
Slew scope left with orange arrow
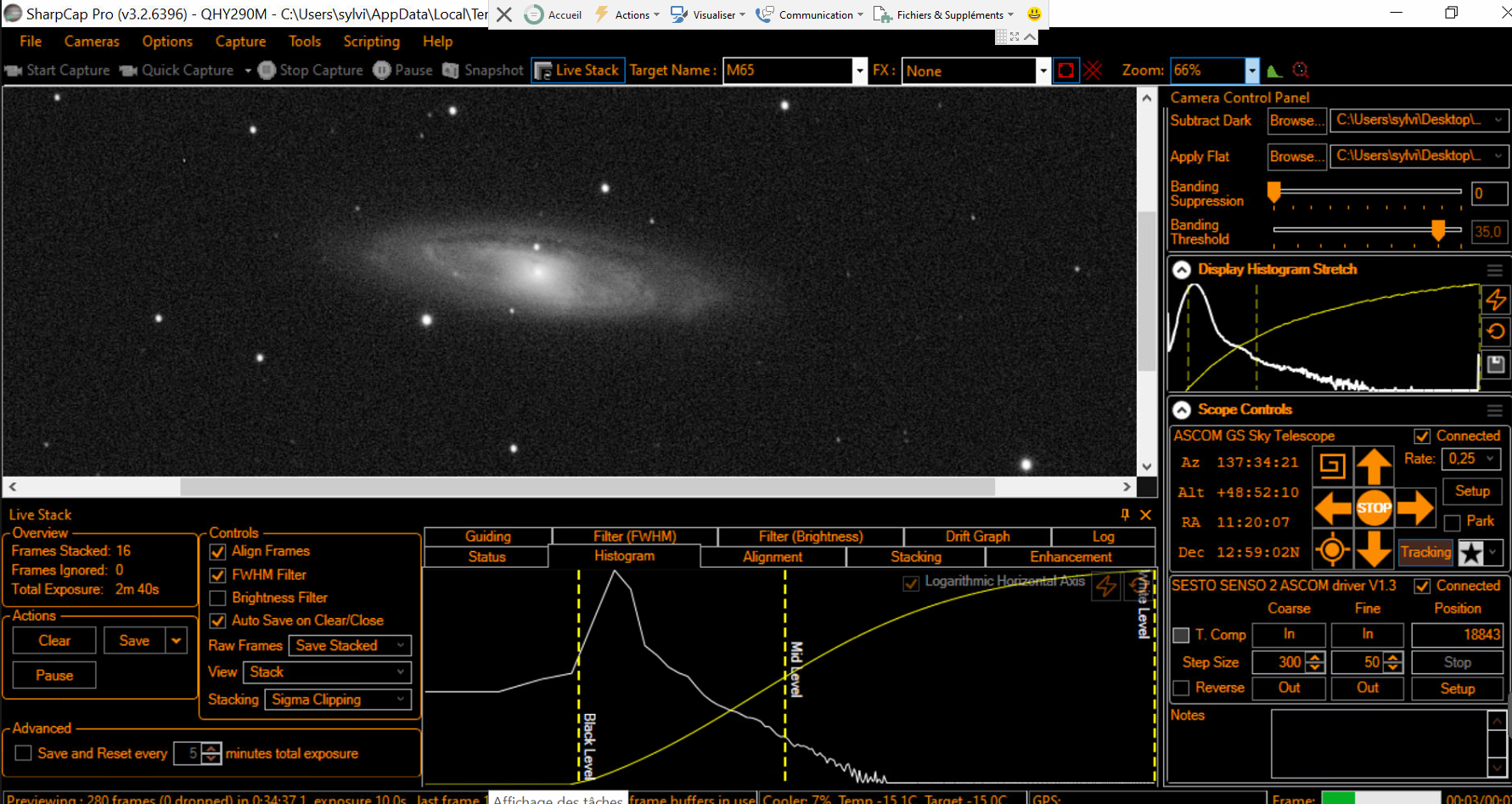point(1333,509)
